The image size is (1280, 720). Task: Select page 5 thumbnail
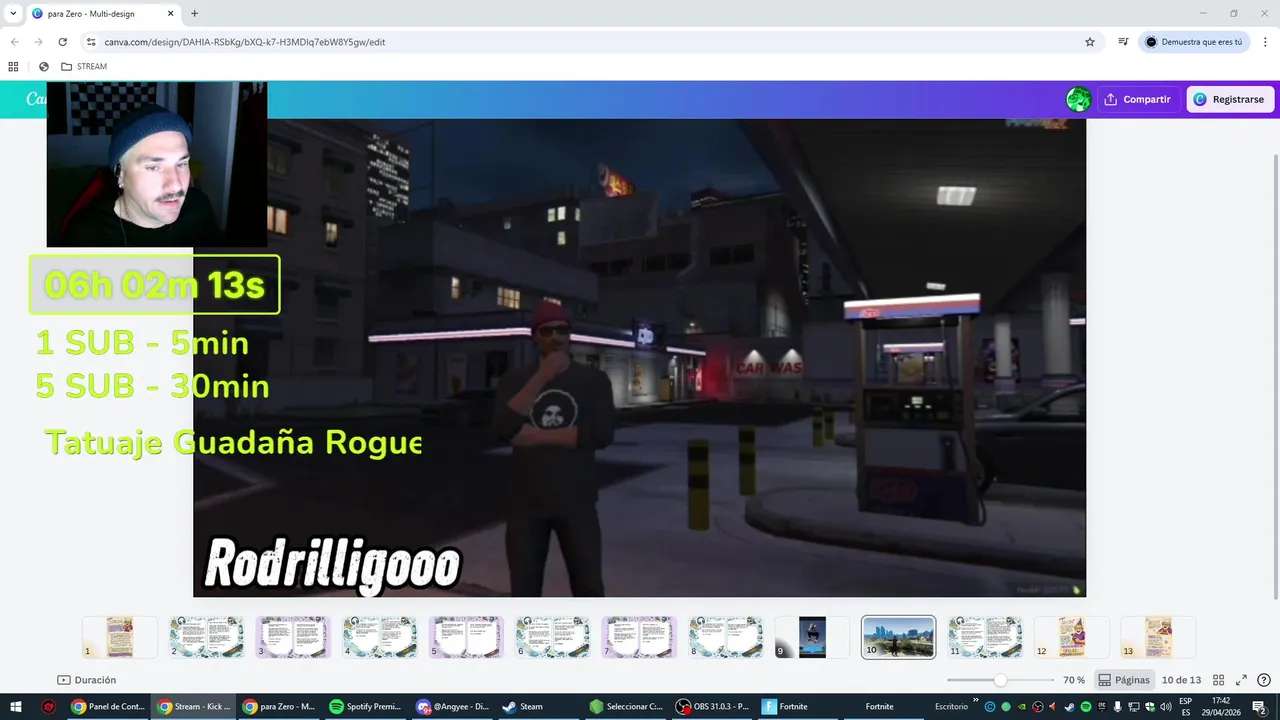(x=465, y=637)
